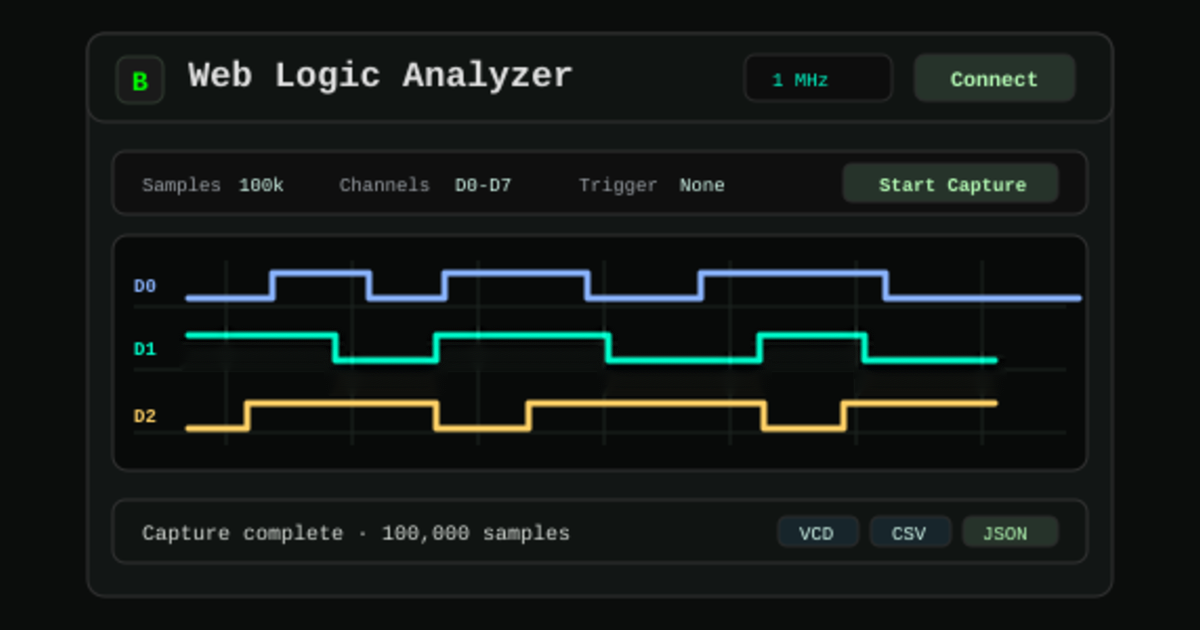Export capture as CSV

point(909,532)
